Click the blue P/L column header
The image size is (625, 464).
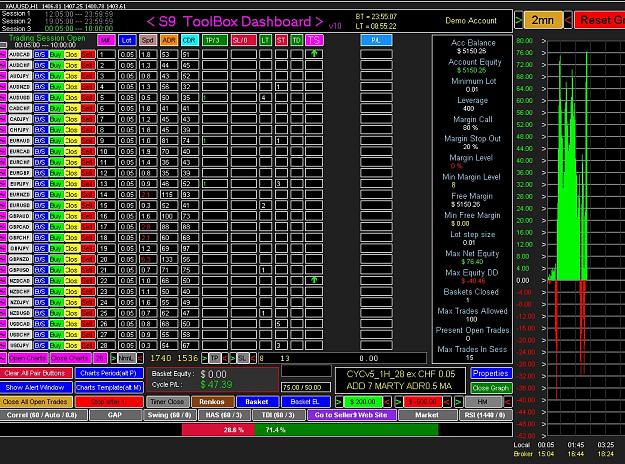coord(376,40)
